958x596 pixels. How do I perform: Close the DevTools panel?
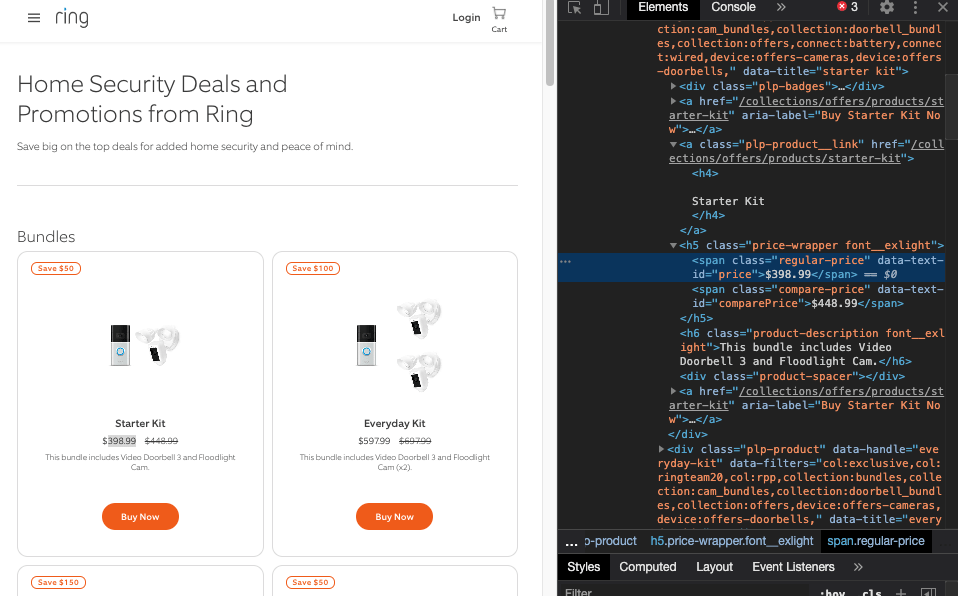(943, 7)
